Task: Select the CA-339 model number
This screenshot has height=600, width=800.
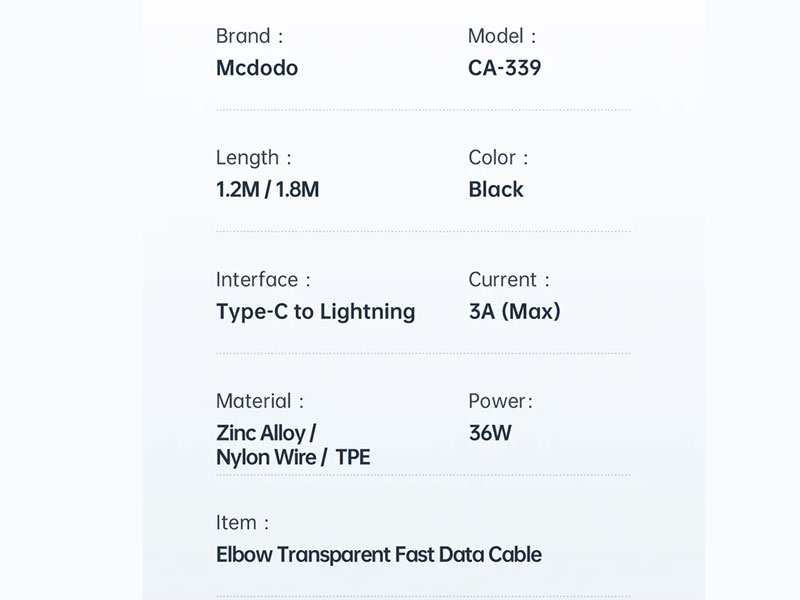Action: [x=504, y=68]
